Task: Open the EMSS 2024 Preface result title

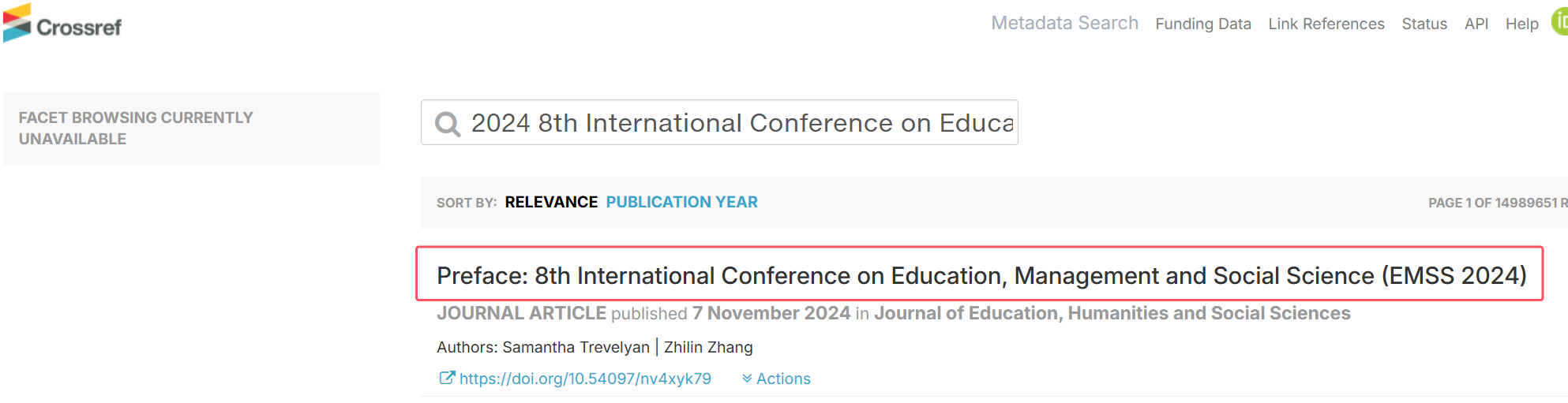Action: pos(981,275)
